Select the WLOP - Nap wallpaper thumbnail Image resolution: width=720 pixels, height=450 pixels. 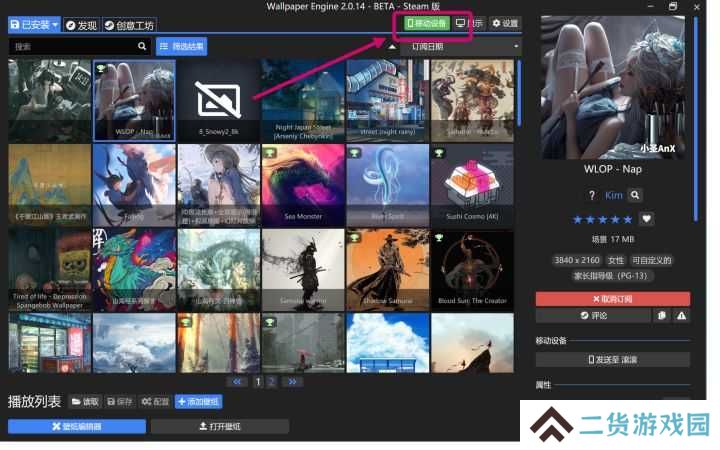pos(134,100)
